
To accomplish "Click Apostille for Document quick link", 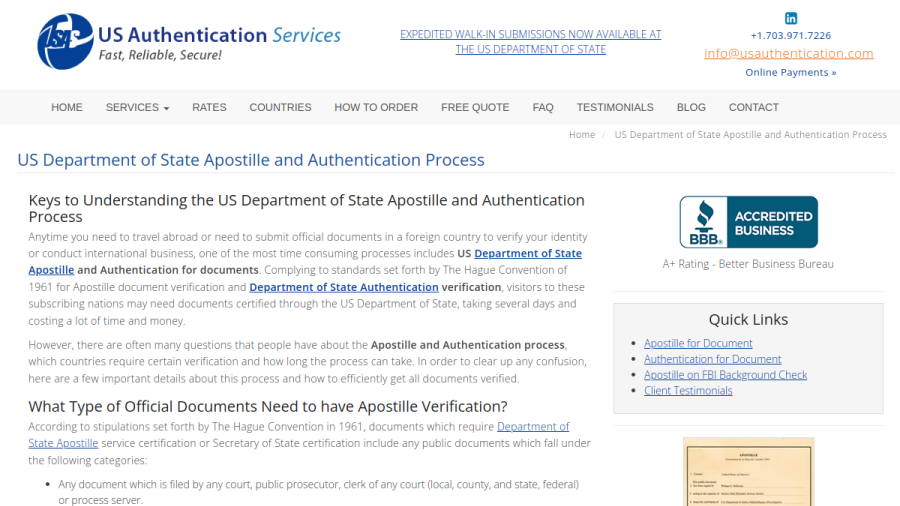I will 698,343.
